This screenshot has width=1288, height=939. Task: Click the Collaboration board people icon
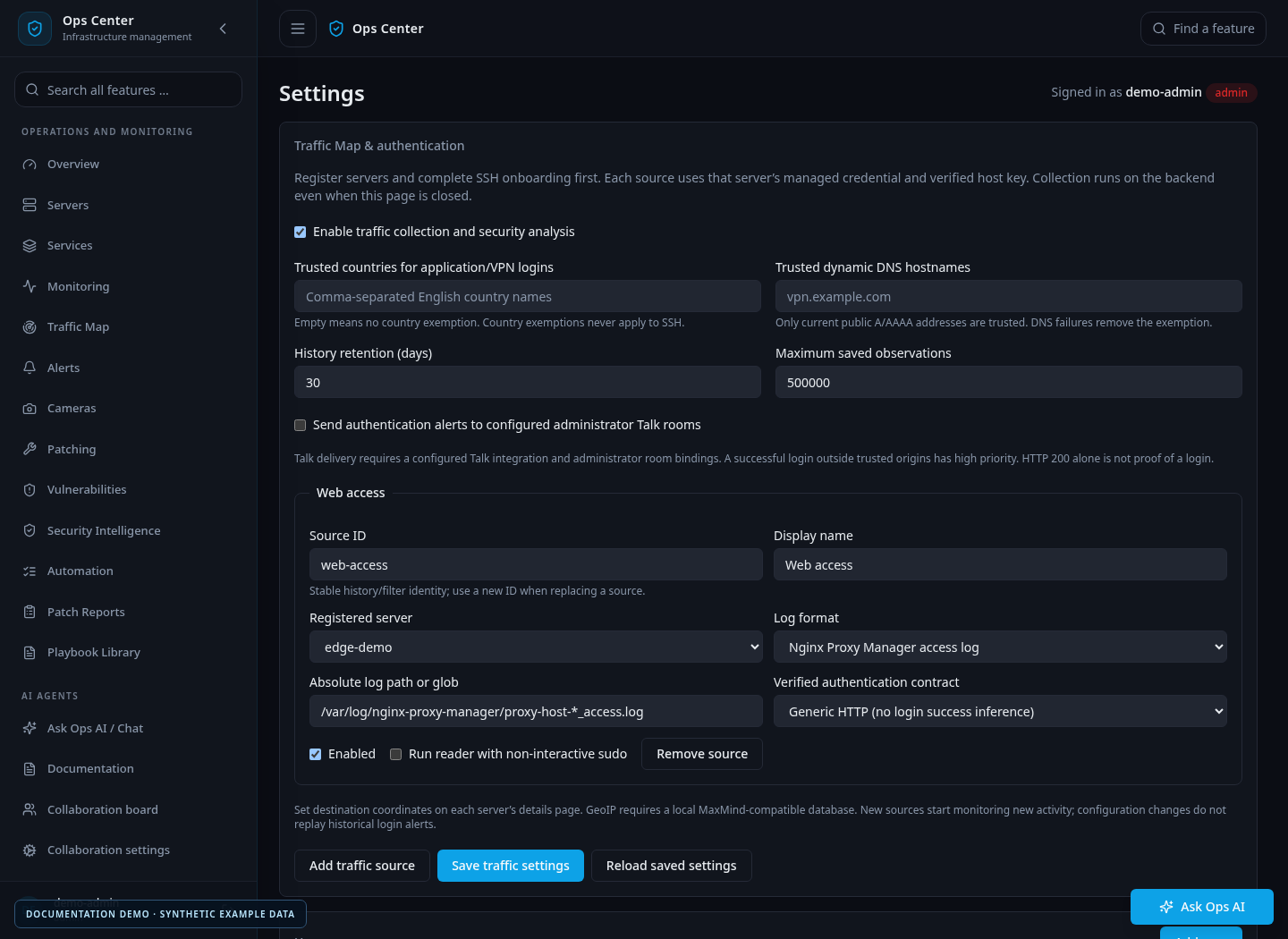click(x=30, y=810)
